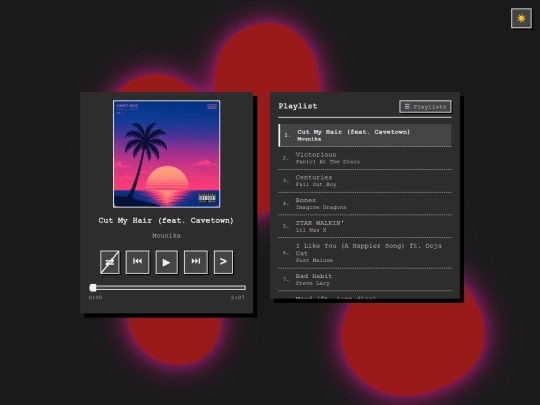This screenshot has width=540, height=405.
Task: Play 'Victorious' by Panic! At The Disco
Action: [365, 158]
